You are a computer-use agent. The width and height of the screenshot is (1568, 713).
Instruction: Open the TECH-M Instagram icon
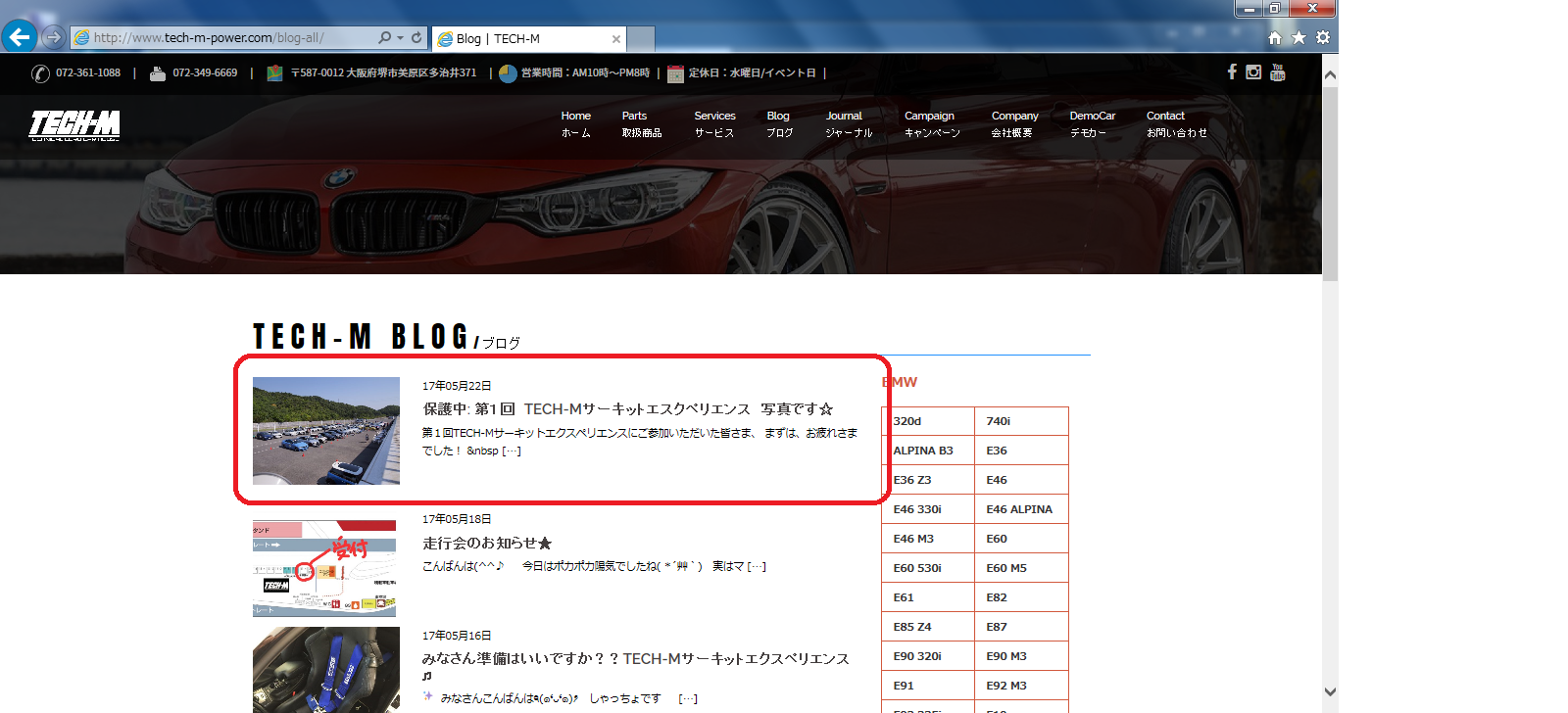pos(1253,71)
